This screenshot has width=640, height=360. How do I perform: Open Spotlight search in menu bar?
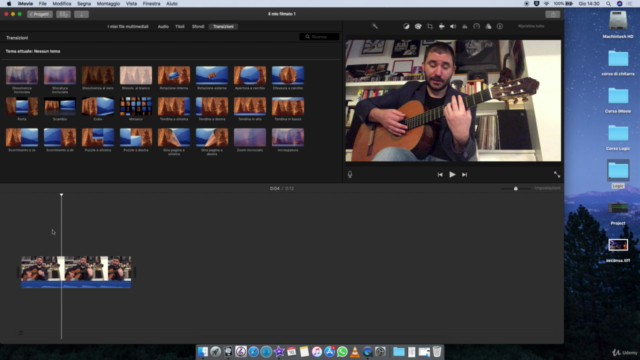[608, 4]
